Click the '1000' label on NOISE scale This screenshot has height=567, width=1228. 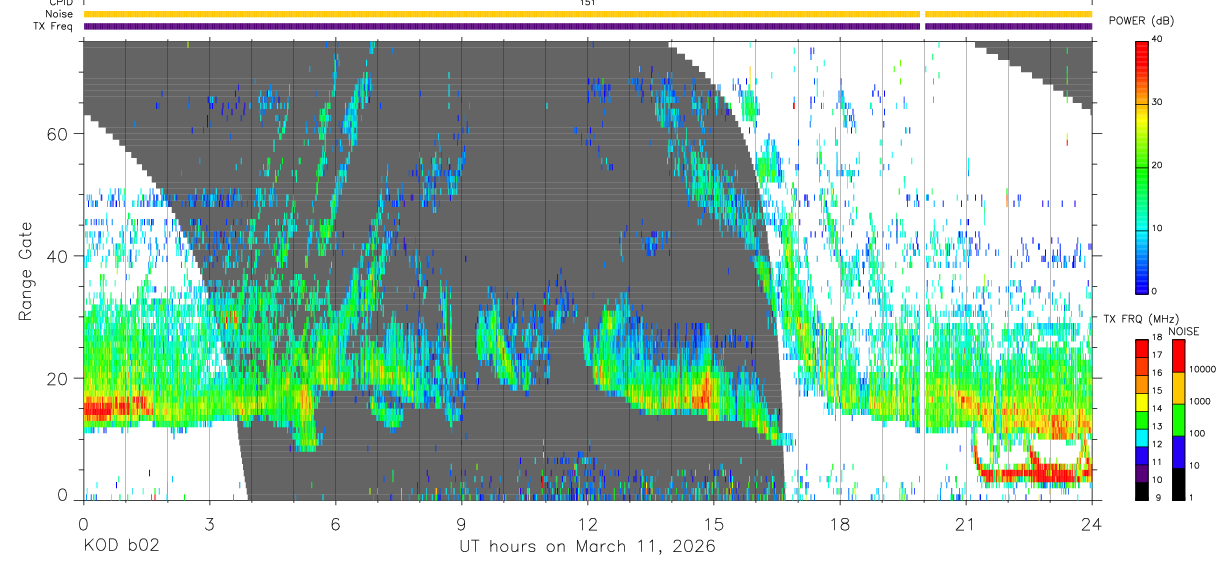point(1200,401)
